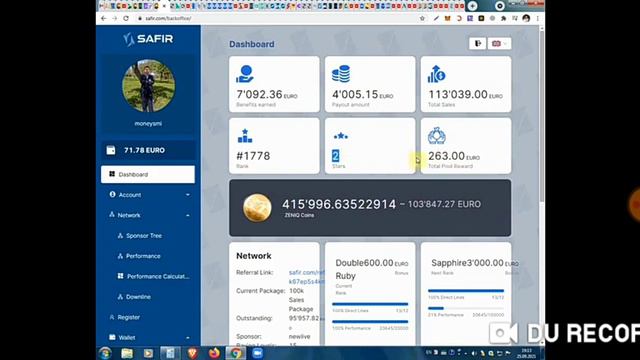
Task: Reload the page with refresh button
Action: pos(126,18)
